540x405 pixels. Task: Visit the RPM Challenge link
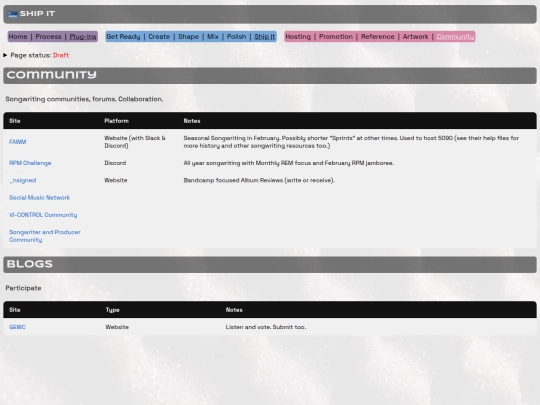click(30, 163)
